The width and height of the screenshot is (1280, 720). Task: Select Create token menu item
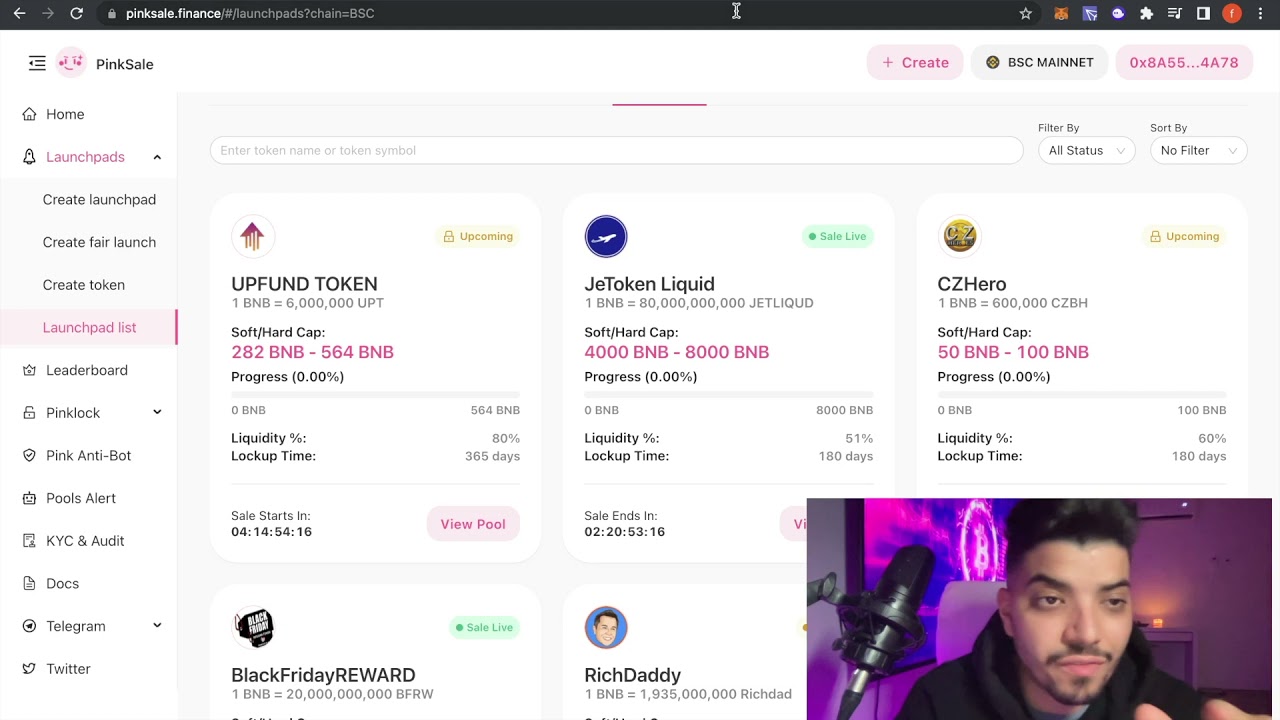[x=84, y=285]
